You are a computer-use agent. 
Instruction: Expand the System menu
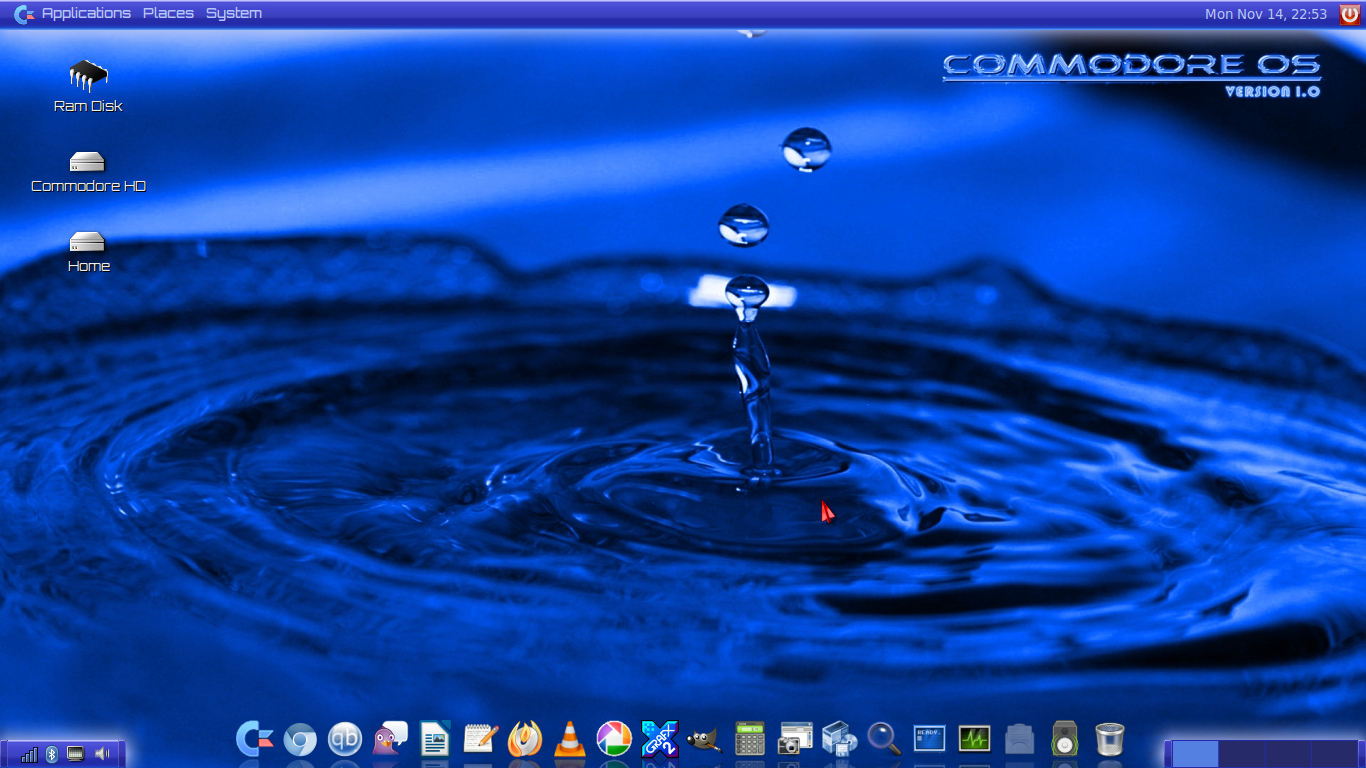click(234, 13)
